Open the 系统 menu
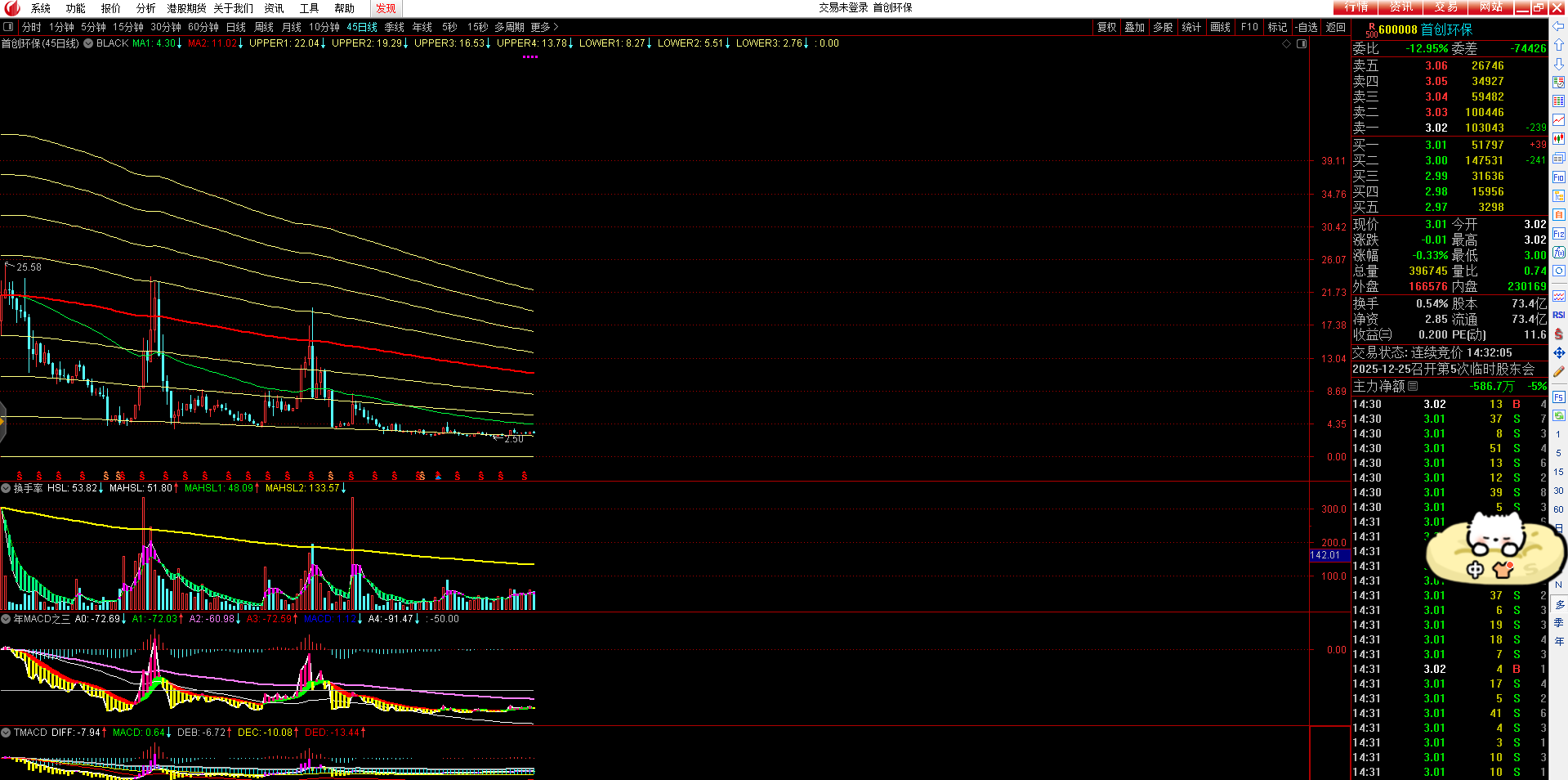The width and height of the screenshot is (1568, 780). pyautogui.click(x=40, y=8)
